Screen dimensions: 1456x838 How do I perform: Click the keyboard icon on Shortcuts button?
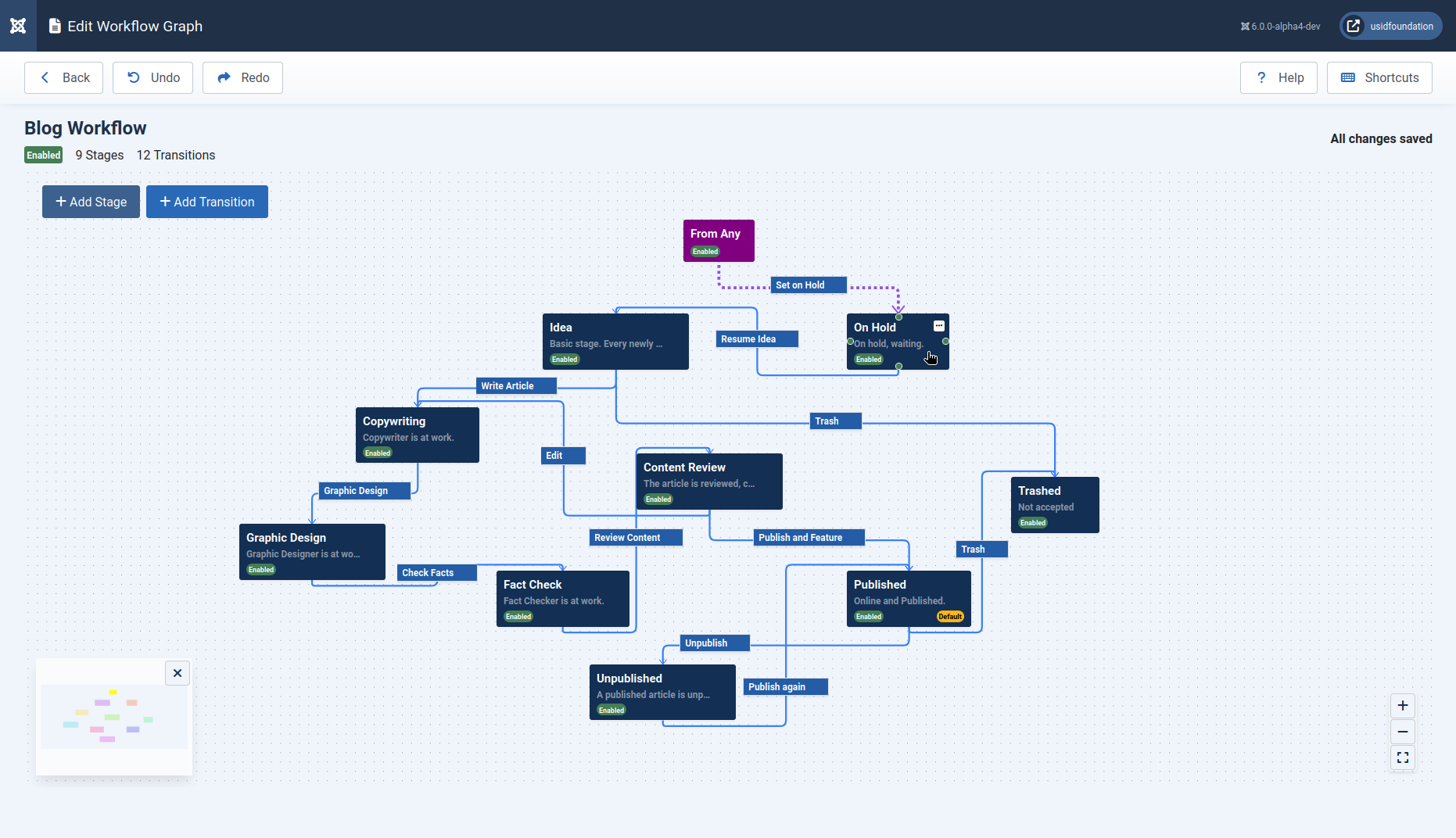click(x=1347, y=77)
